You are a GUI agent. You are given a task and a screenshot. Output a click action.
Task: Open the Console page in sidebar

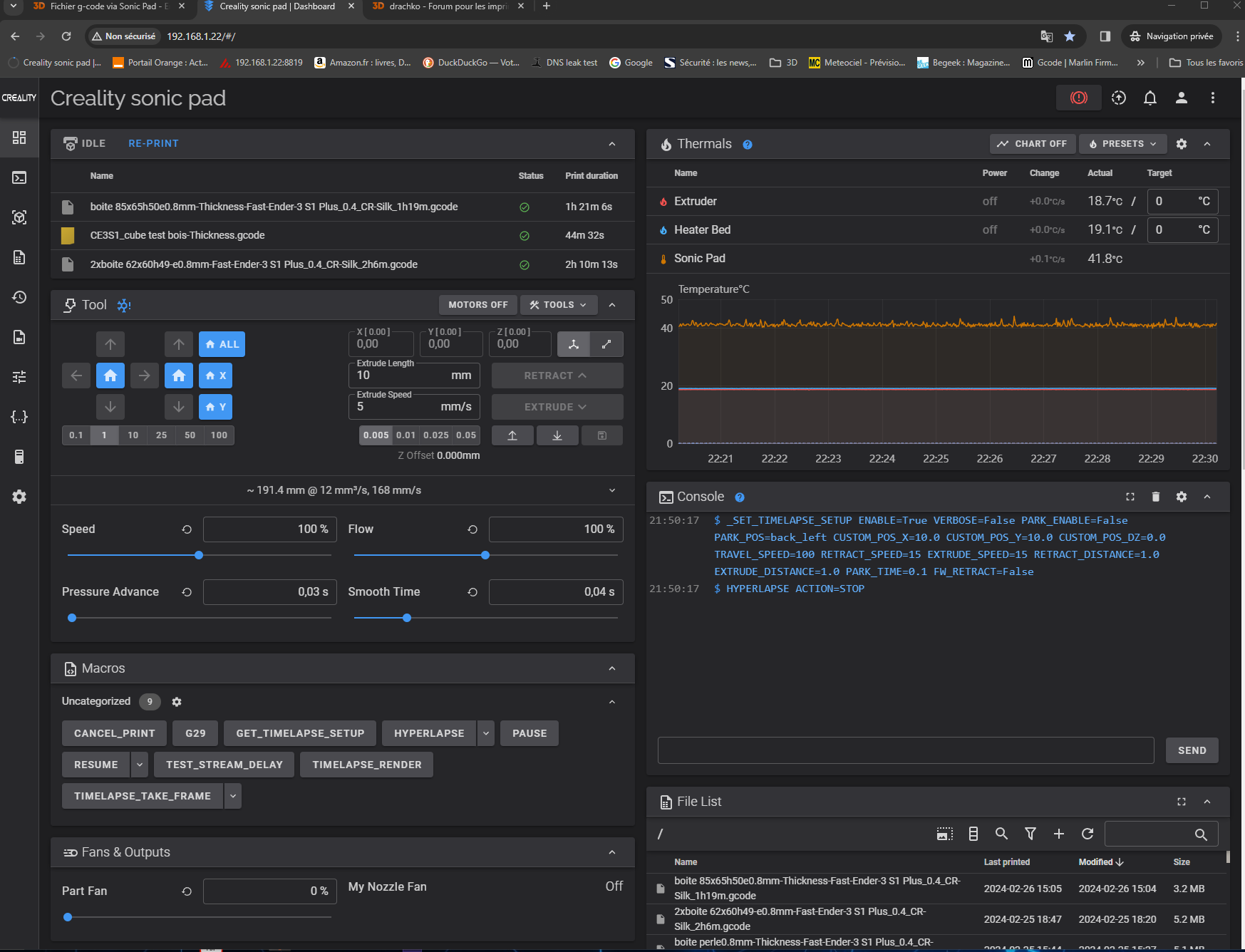point(19,177)
